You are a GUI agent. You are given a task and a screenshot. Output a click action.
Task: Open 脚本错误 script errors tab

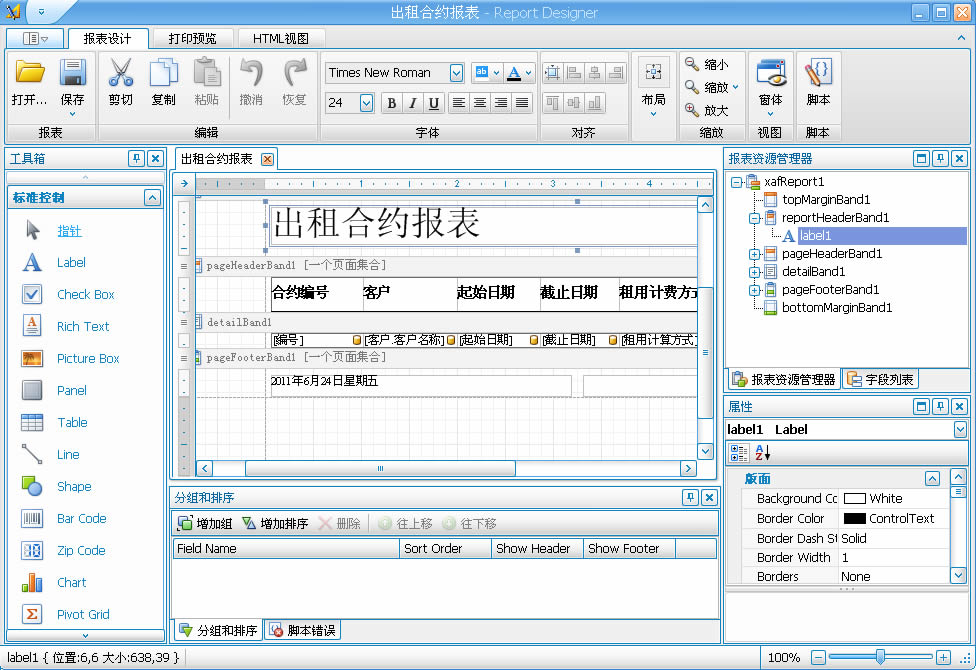pyautogui.click(x=303, y=631)
